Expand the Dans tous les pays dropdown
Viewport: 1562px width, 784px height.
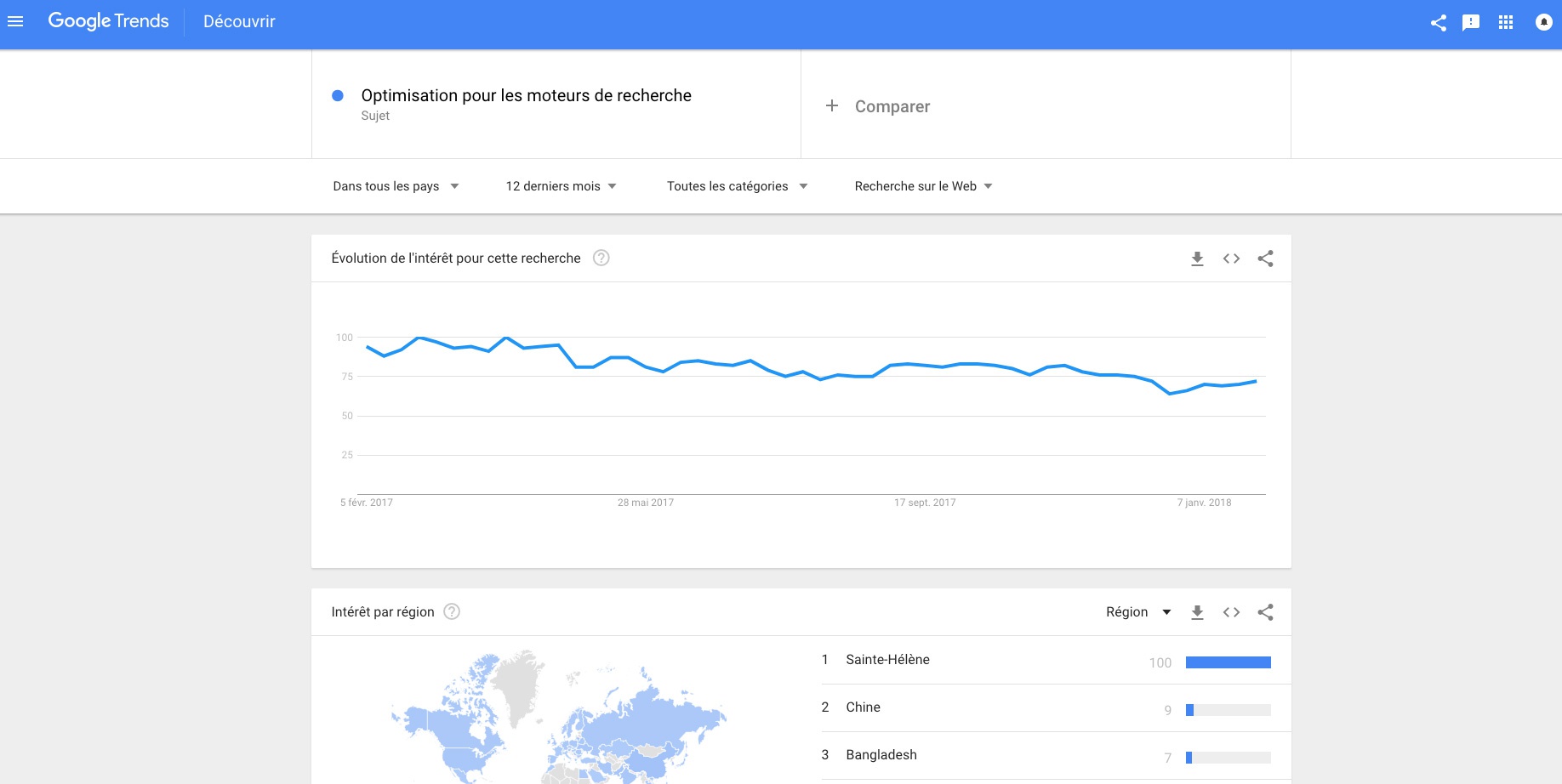pos(396,186)
